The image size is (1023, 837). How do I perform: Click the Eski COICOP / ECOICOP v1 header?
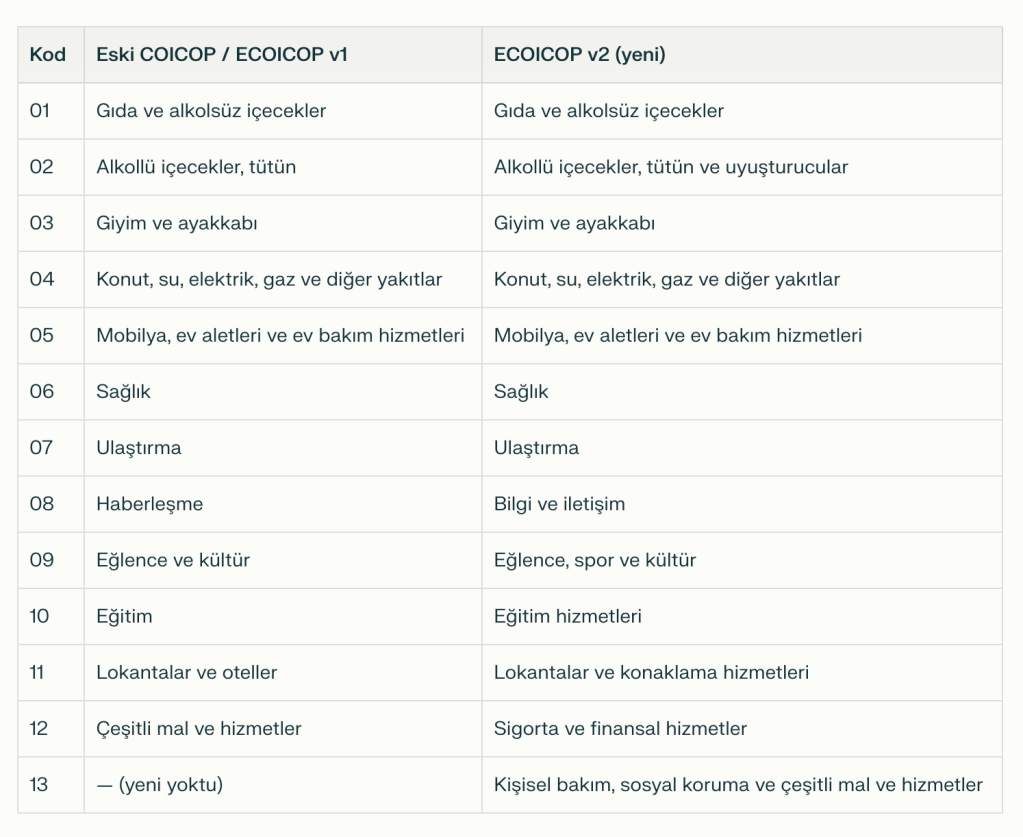click(x=222, y=55)
